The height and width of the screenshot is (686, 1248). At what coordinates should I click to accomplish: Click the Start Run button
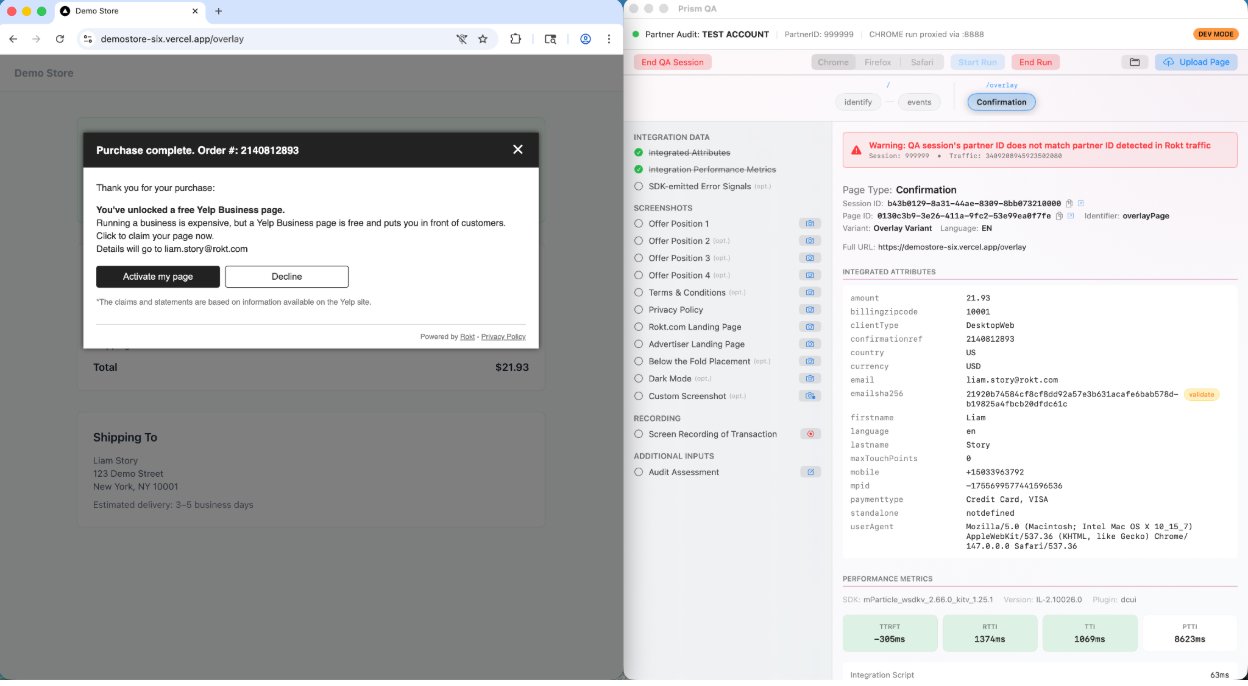pyautogui.click(x=977, y=62)
